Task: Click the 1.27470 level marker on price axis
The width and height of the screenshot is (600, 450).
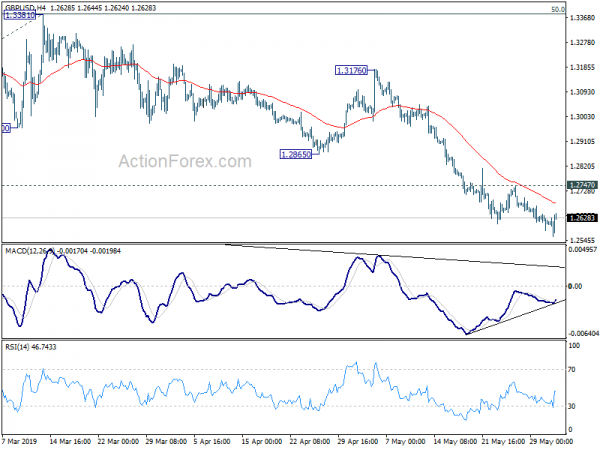Action: pyautogui.click(x=582, y=185)
